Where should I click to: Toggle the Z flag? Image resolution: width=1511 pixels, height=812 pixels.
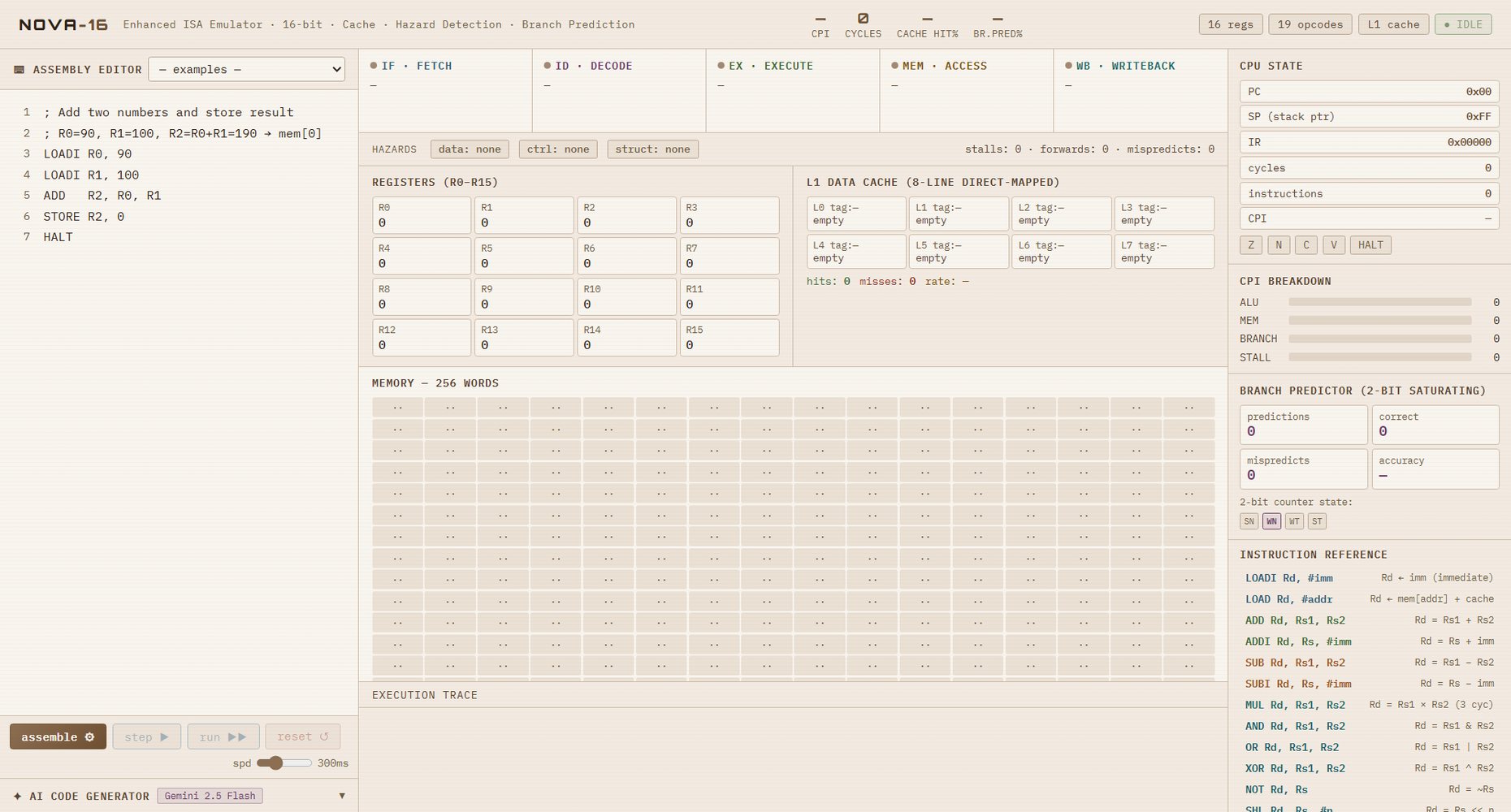point(1251,245)
